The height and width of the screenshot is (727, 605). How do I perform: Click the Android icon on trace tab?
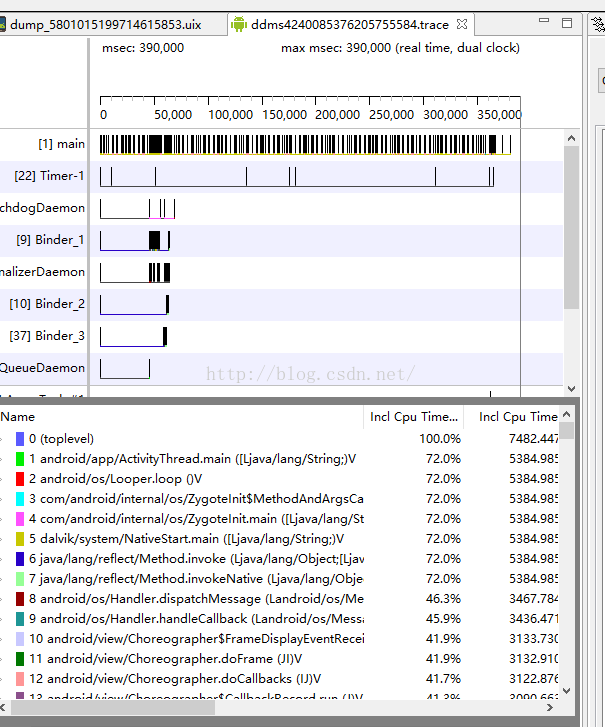[239, 24]
